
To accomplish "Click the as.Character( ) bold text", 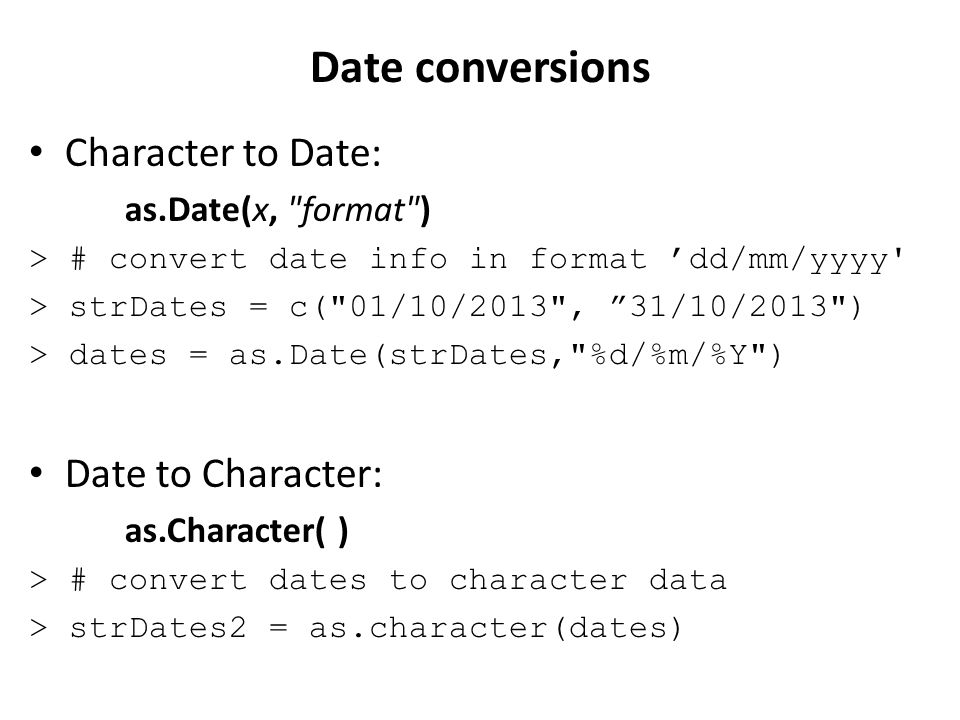I will (236, 531).
